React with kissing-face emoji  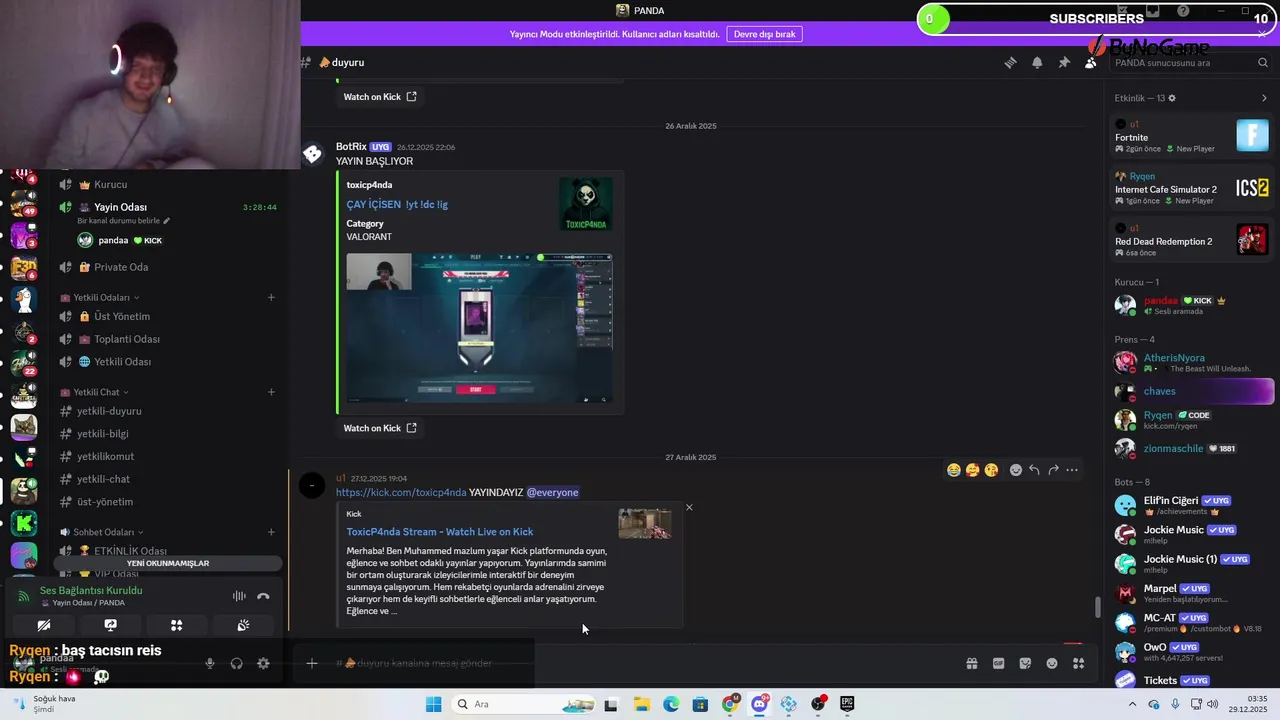(x=991, y=470)
